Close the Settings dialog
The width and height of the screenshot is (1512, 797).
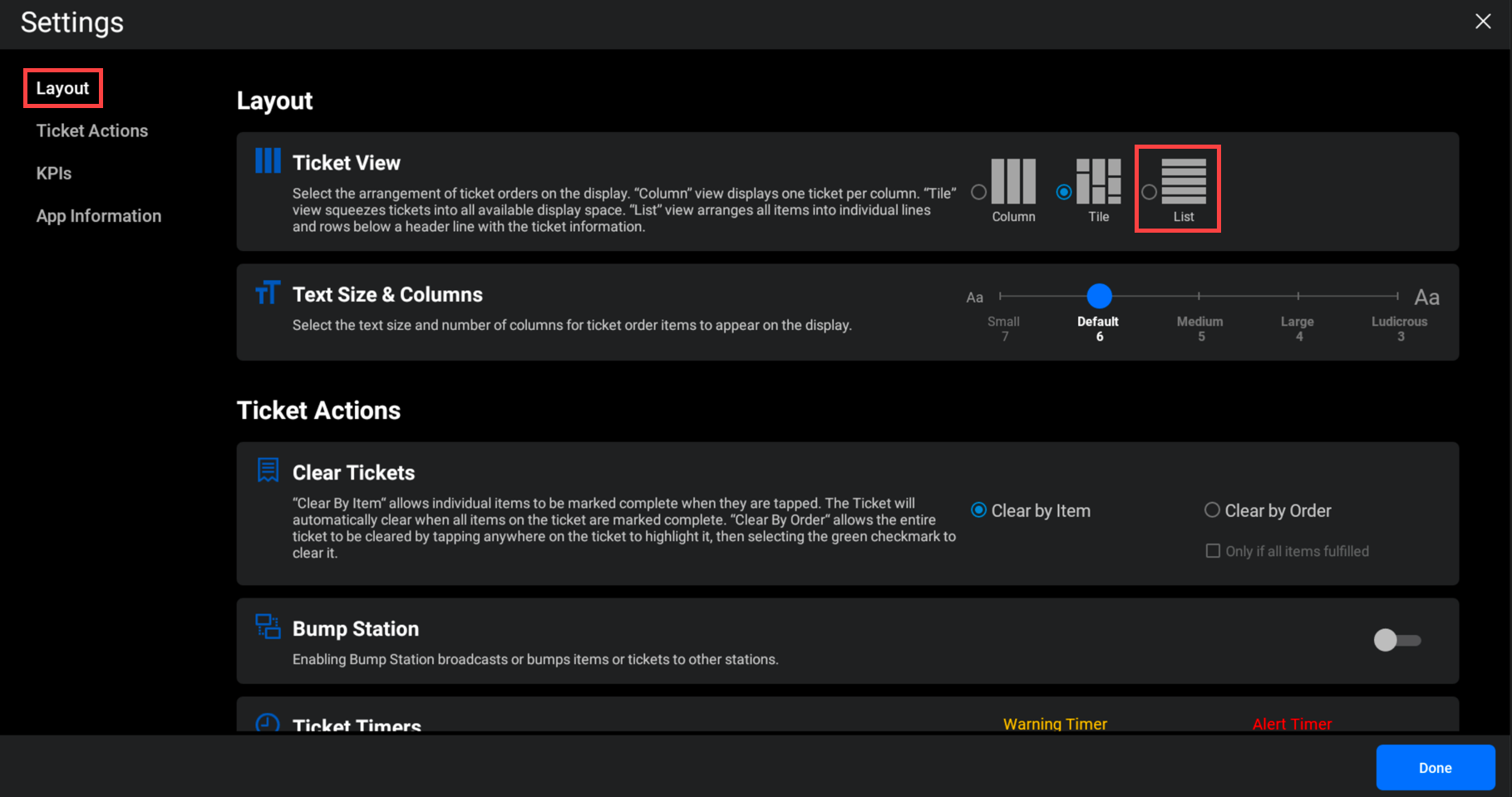pos(1483,22)
